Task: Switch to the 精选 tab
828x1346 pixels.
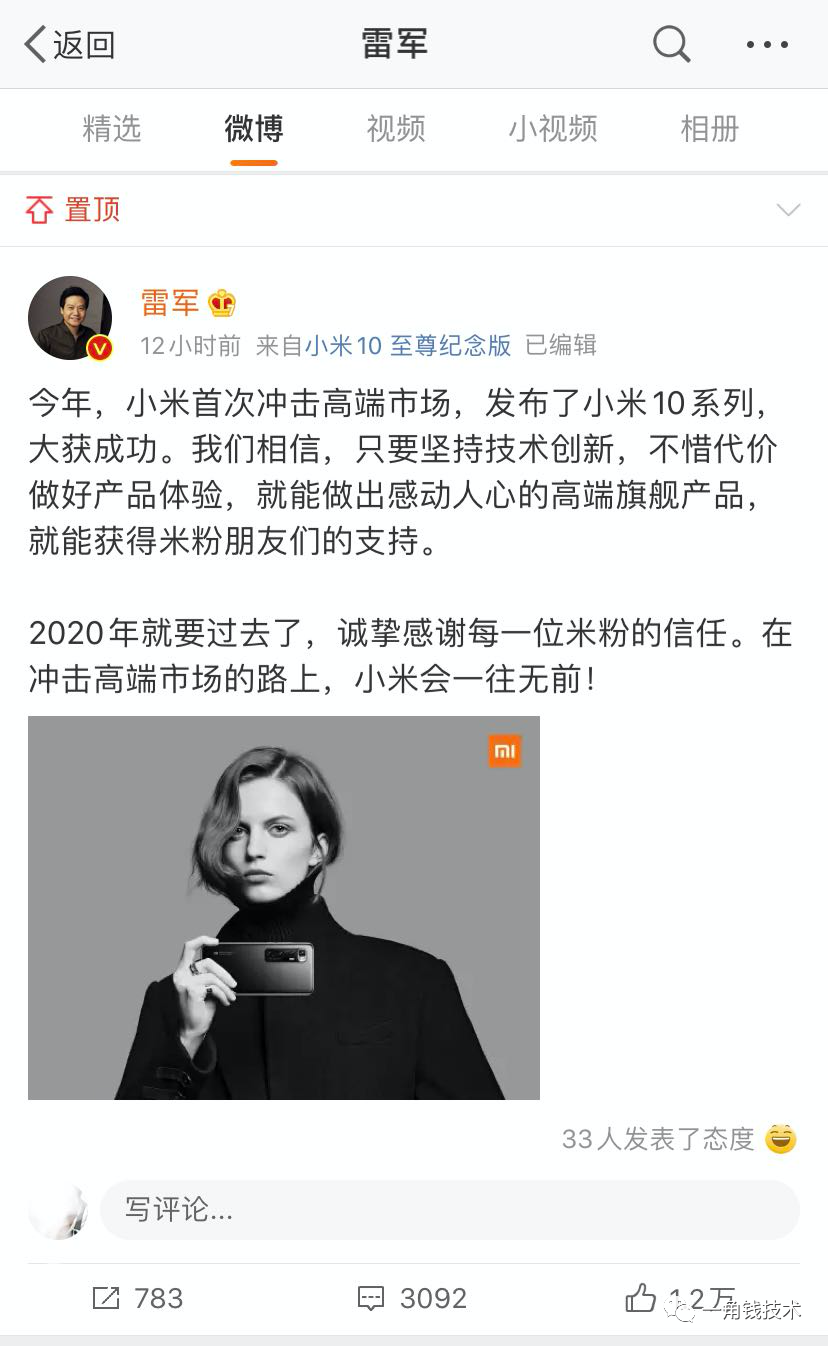Action: pyautogui.click(x=112, y=128)
